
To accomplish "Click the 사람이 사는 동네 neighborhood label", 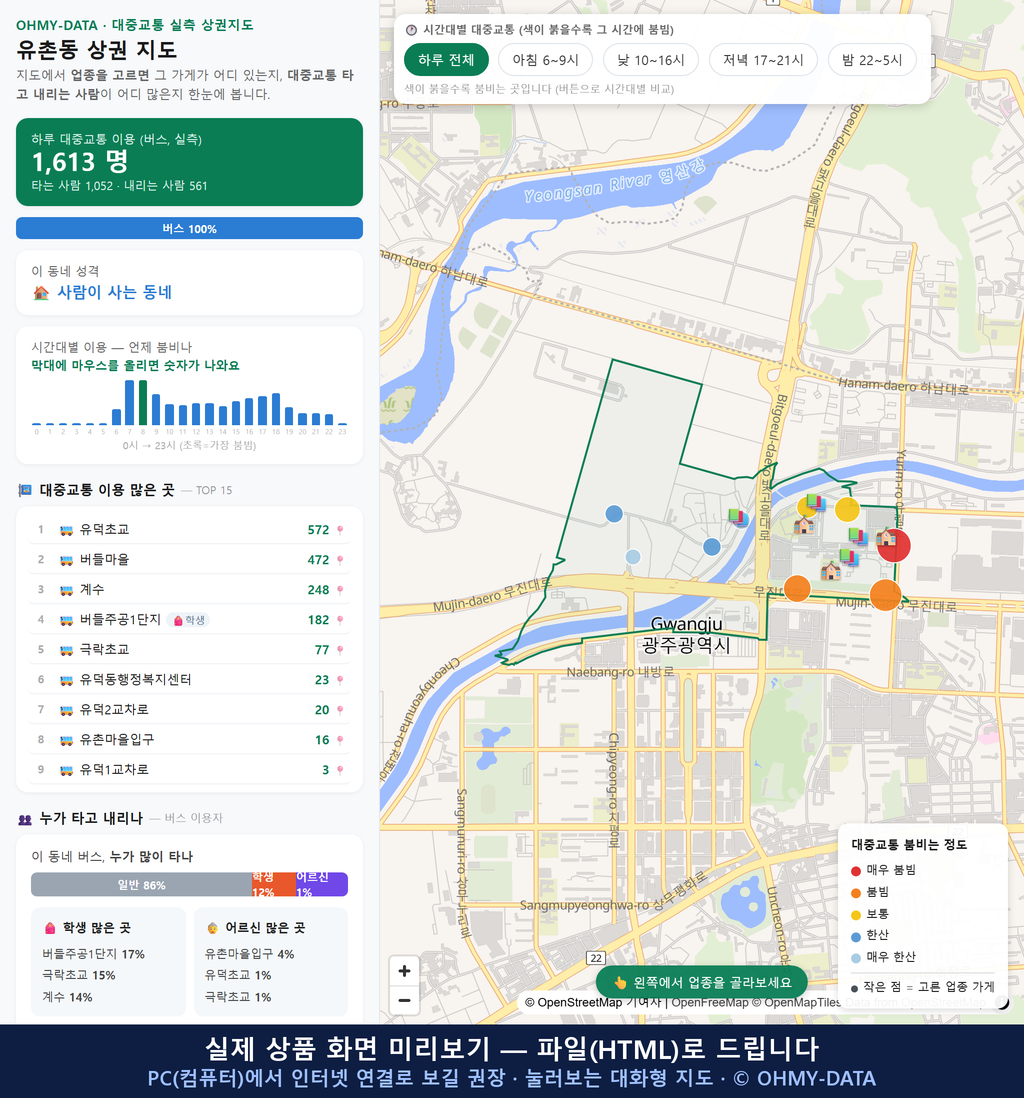I will [115, 293].
